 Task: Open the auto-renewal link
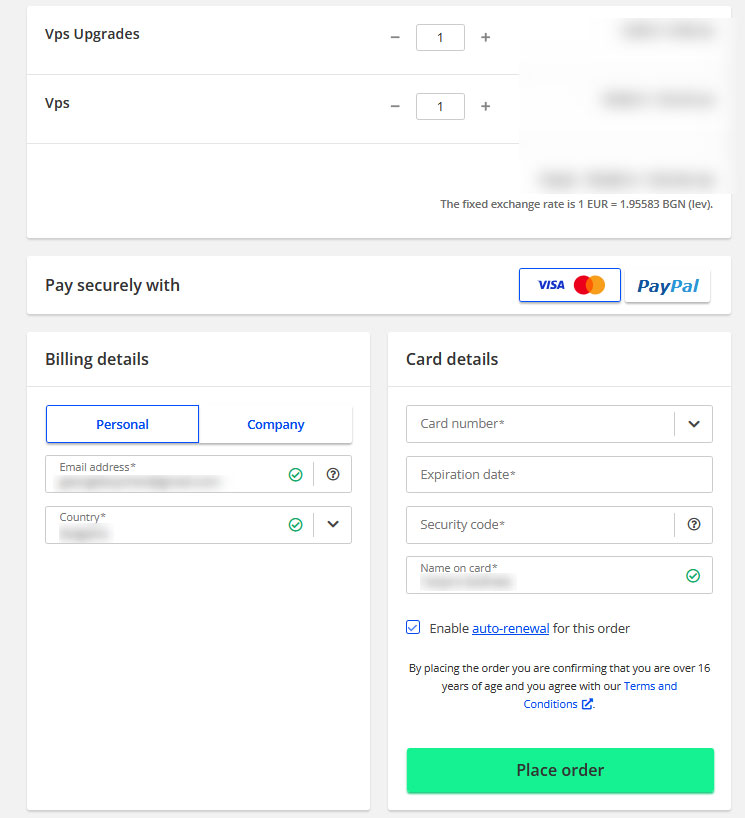tap(510, 627)
